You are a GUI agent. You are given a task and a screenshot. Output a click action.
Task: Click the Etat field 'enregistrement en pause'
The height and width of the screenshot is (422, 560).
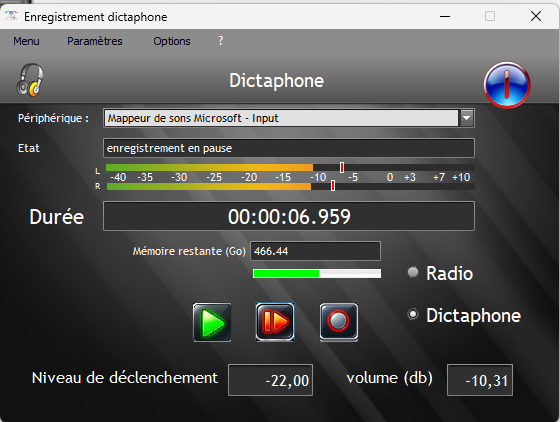click(x=289, y=148)
